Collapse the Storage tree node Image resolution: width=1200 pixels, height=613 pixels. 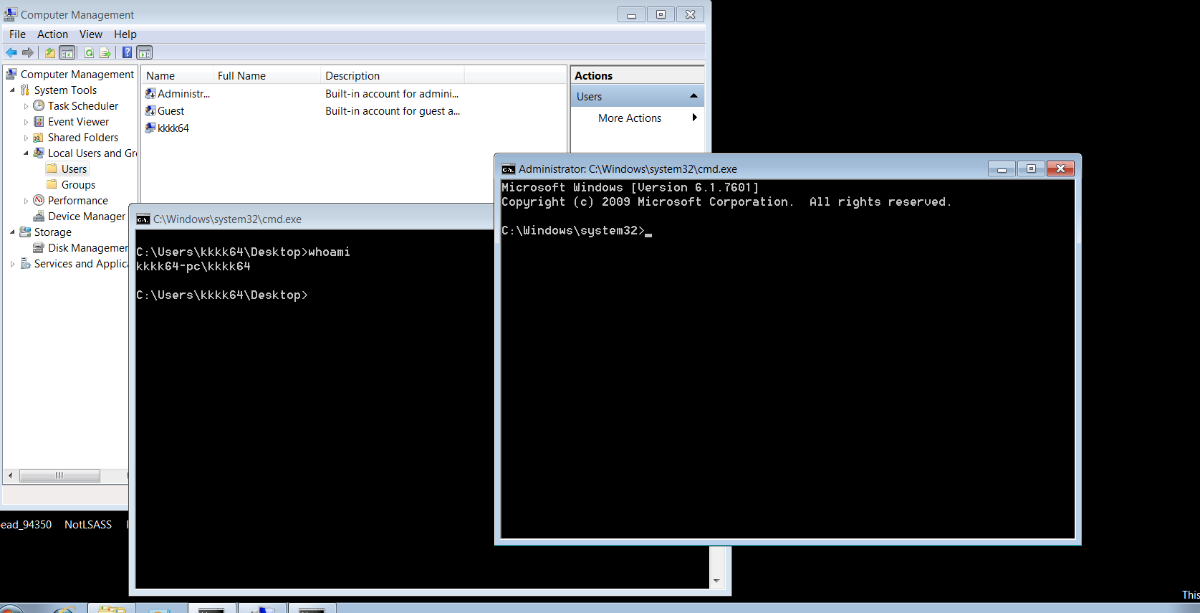[13, 232]
